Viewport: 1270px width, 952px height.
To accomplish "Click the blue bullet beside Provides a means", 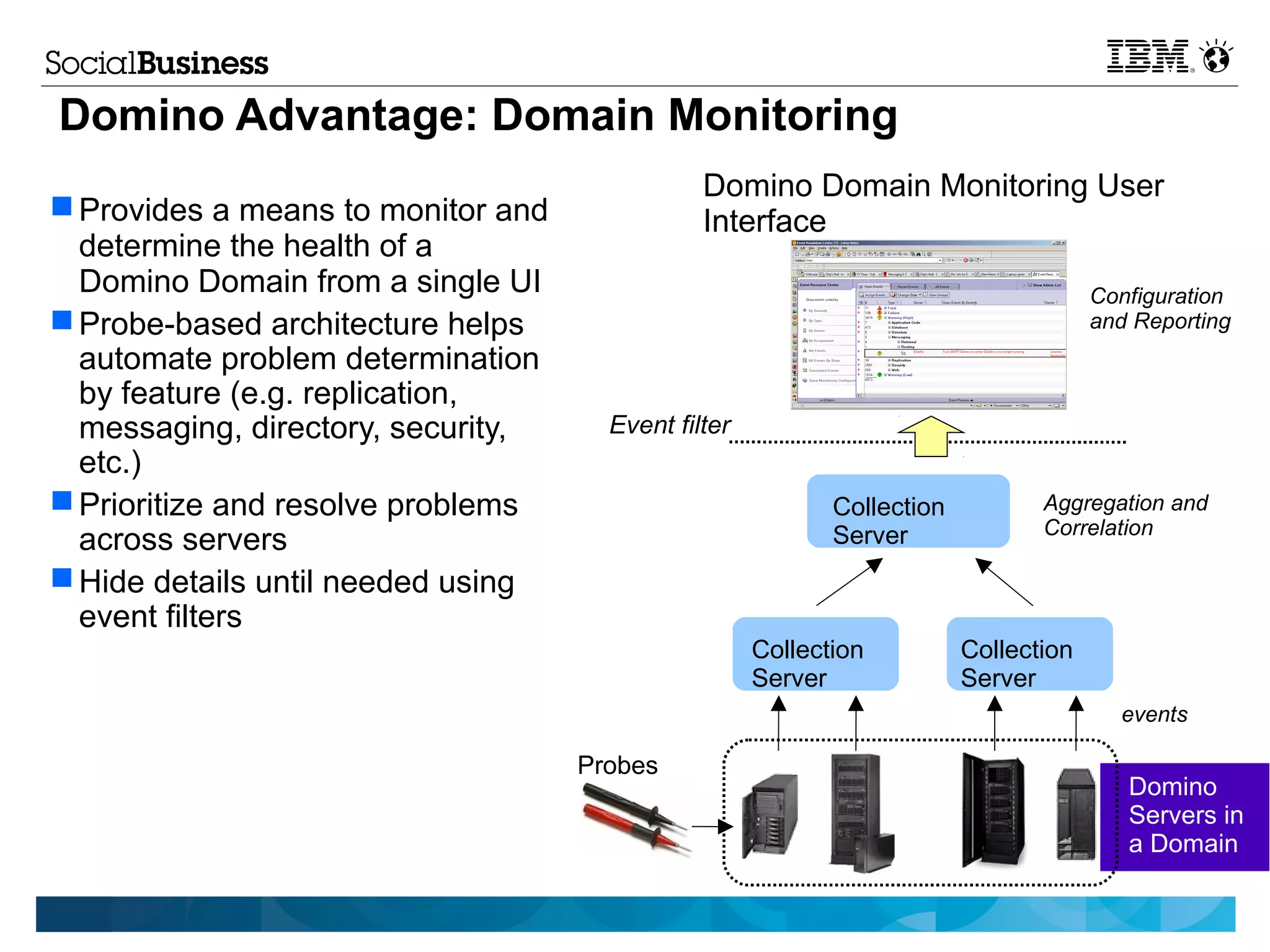I will (x=62, y=206).
